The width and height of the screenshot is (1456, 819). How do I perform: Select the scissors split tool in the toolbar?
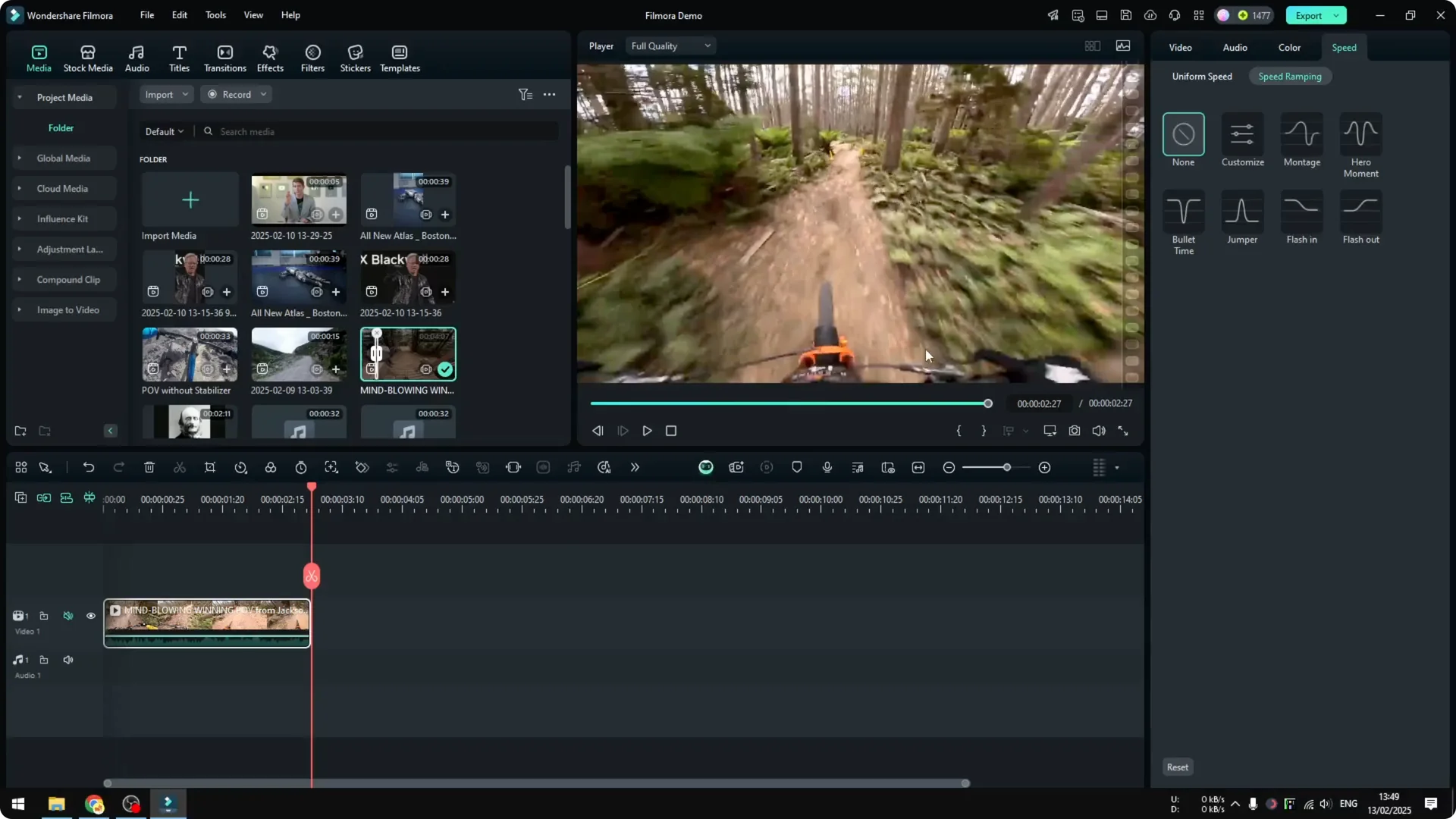pos(180,467)
